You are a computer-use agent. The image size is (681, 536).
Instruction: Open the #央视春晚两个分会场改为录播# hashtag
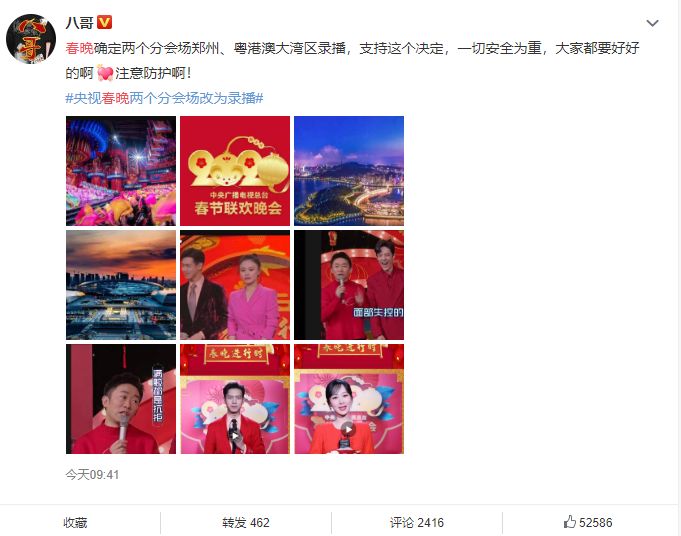pyautogui.click(x=164, y=98)
